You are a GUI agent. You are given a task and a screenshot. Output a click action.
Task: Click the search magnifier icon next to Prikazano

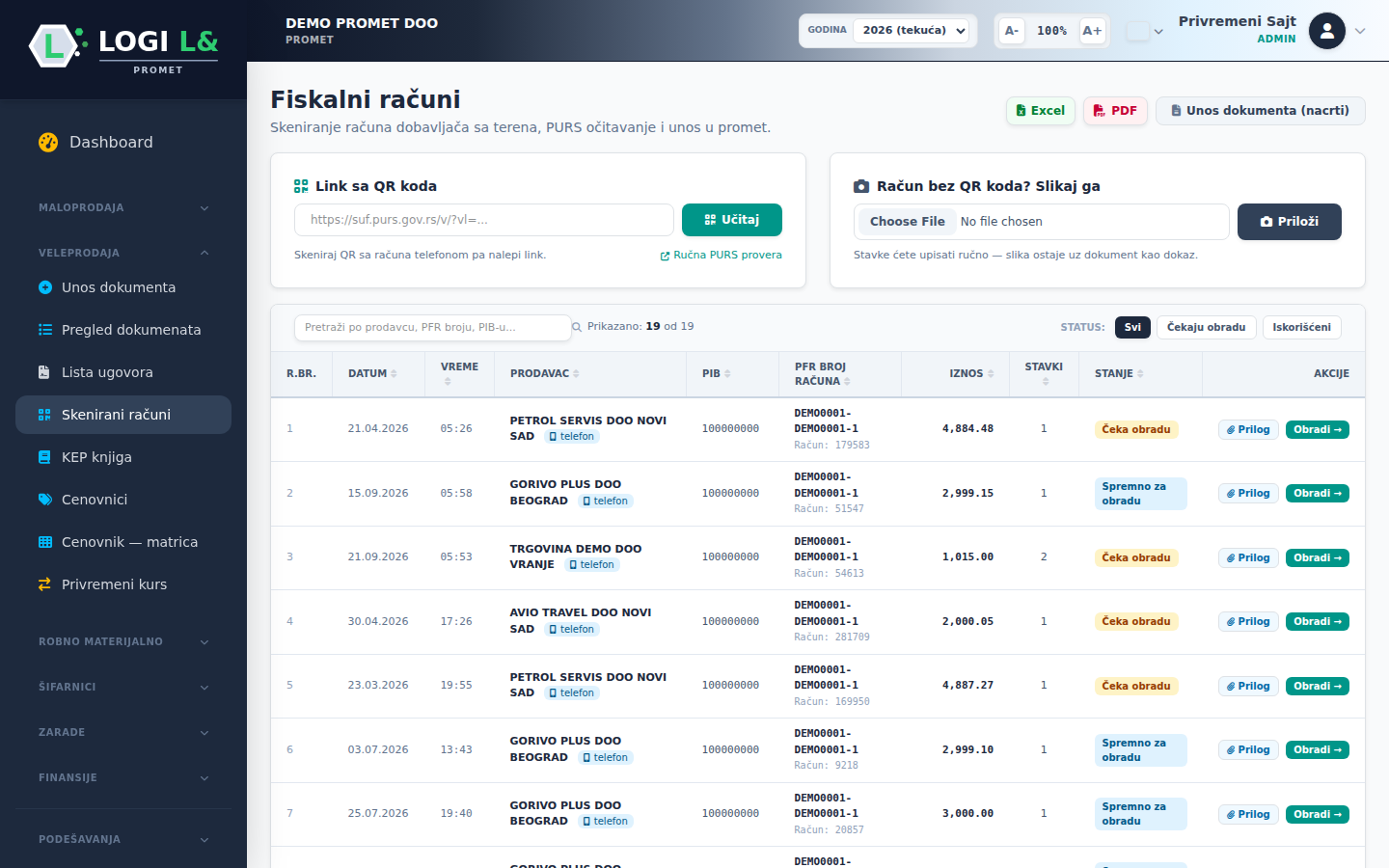tap(577, 327)
